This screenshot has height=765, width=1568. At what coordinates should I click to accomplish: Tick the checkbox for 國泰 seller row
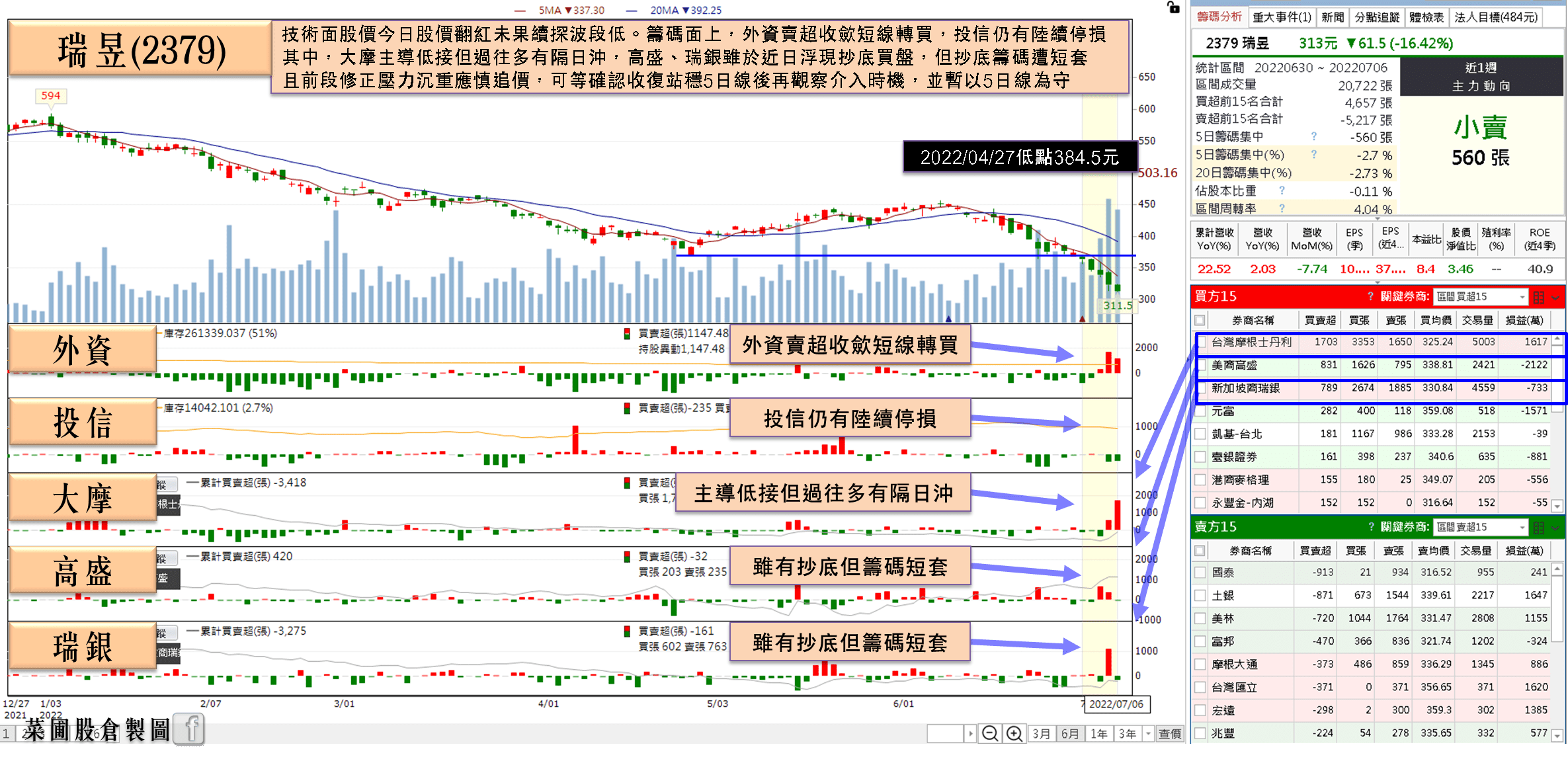[x=1200, y=573]
